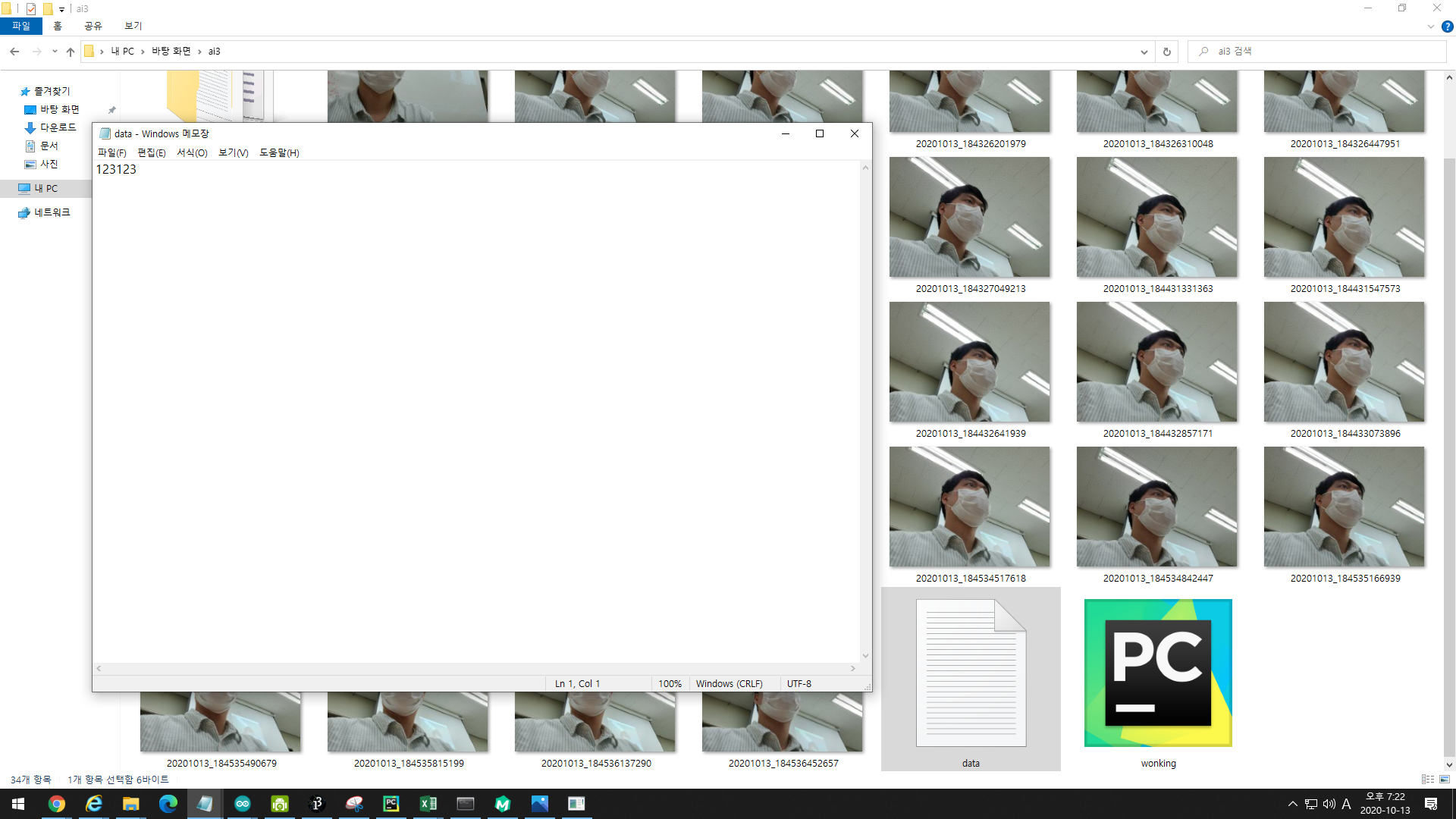
Task: Go up one folder level
Action: click(71, 52)
